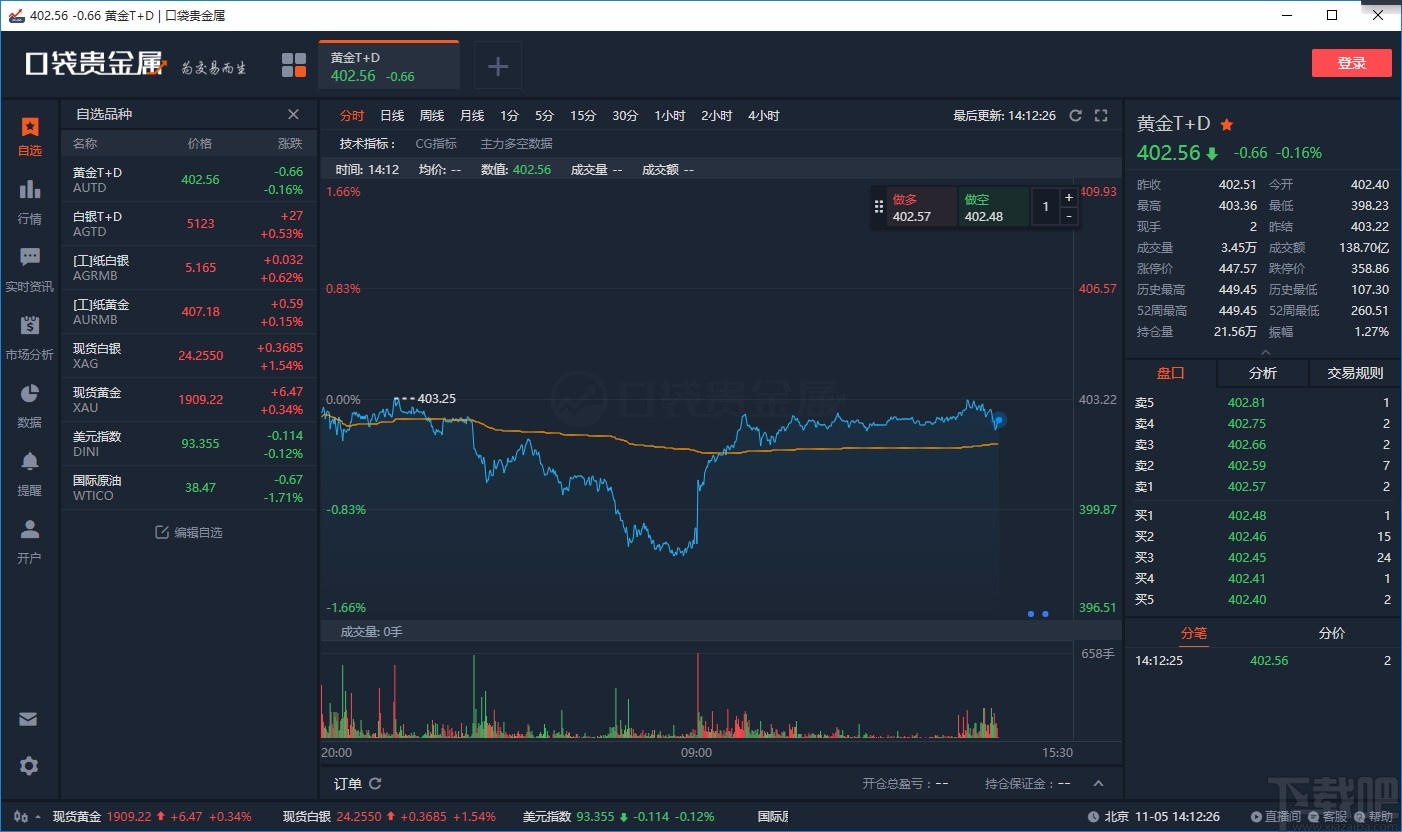Increase order quantity with the plus stepper
The image size is (1402, 832).
pyautogui.click(x=1068, y=197)
